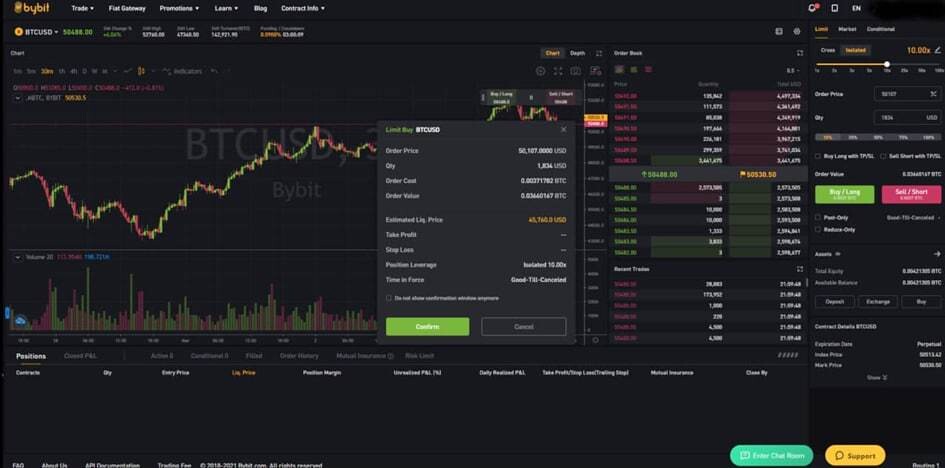Screen dimensions: 945x468
Task: Click the chart screenshot camera icon
Action: [x=576, y=71]
